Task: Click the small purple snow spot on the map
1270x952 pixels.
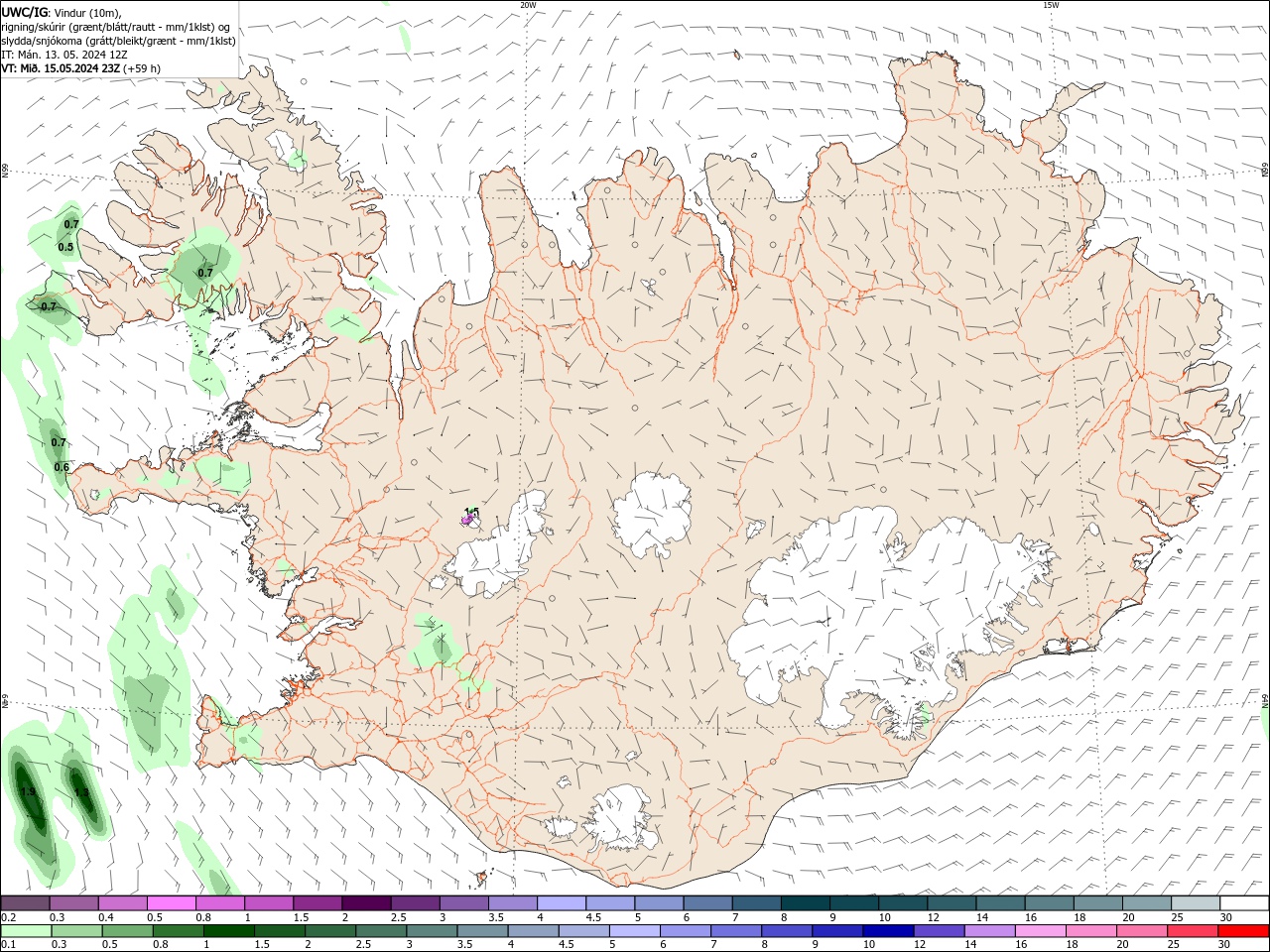Action: point(467,519)
